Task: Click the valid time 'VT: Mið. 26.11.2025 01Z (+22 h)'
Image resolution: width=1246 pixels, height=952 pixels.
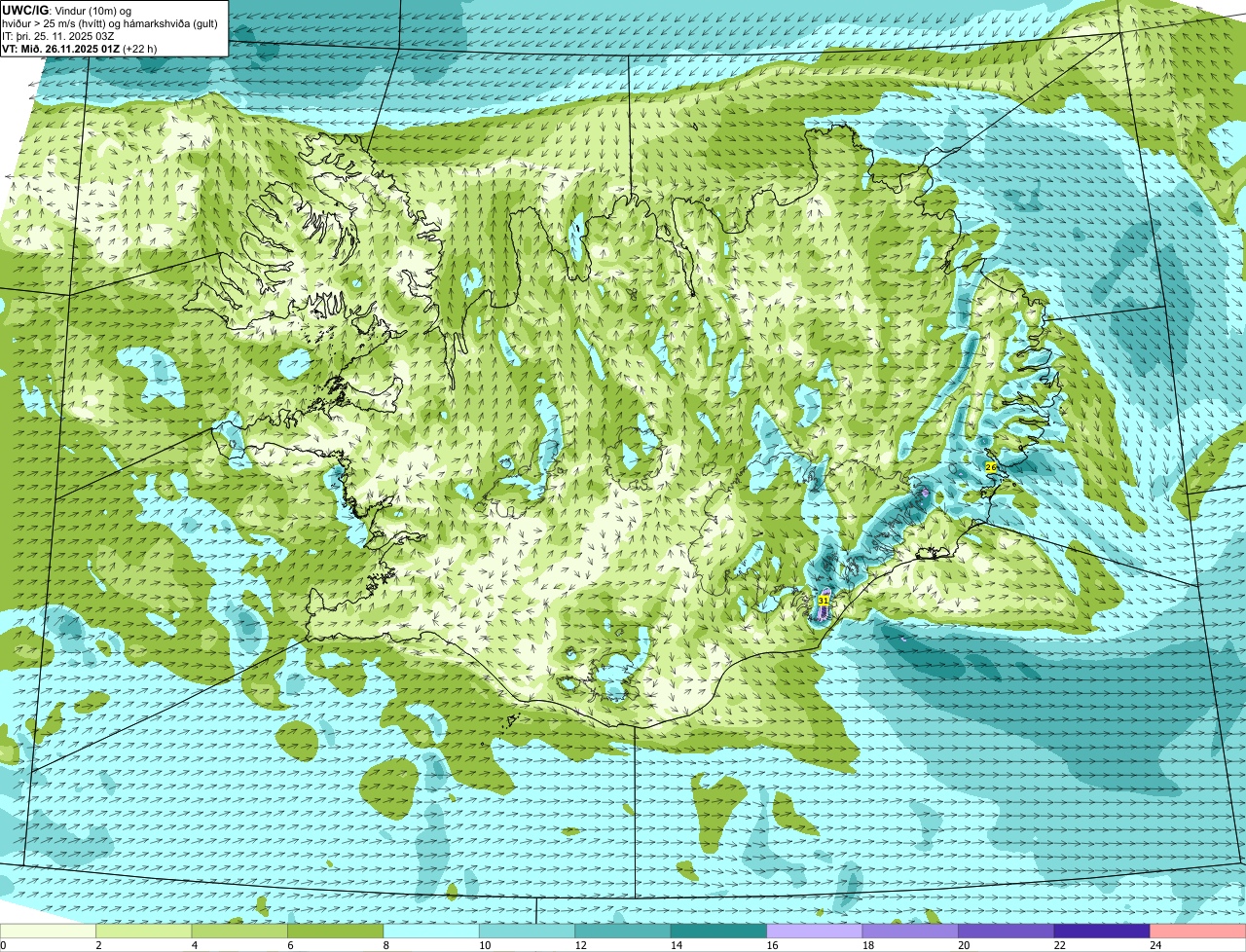Action: (x=80, y=49)
